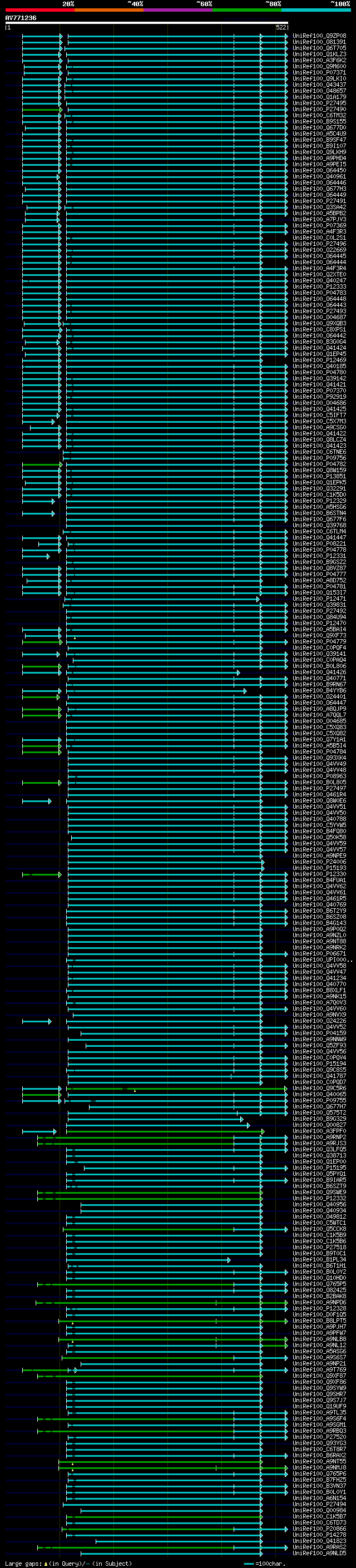Select UniRef100_Q40771 label
Screen dimensions: 356x1568
pos(319,679)
